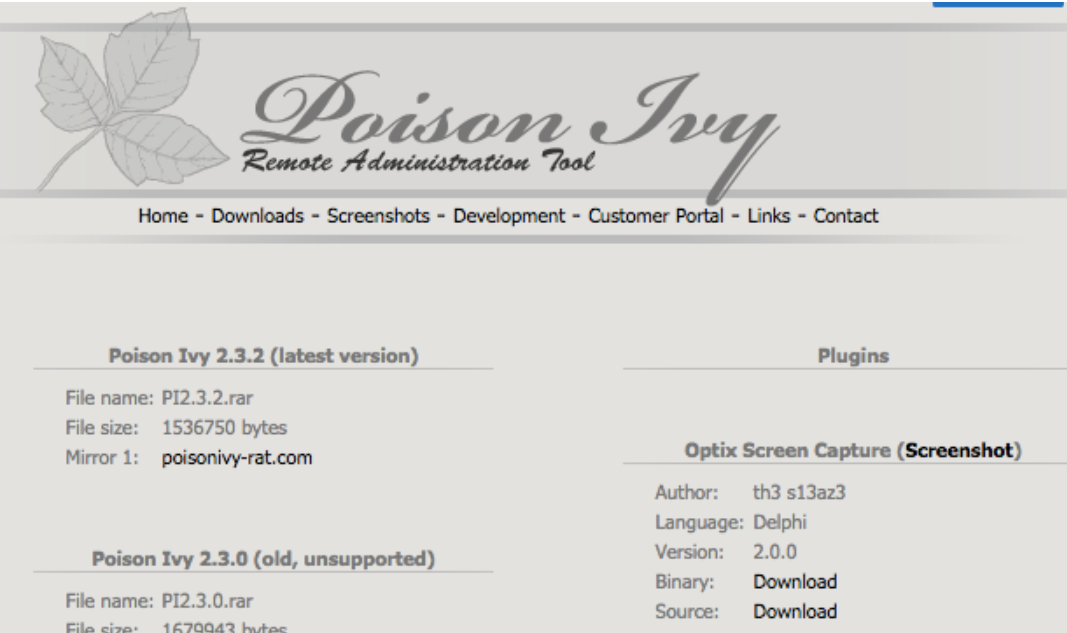Visit the Development section
The height and width of the screenshot is (633, 1067).
click(x=509, y=216)
